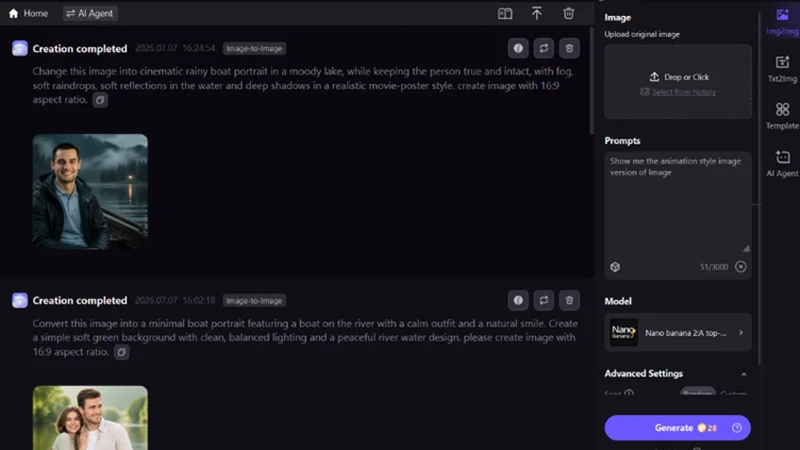Viewport: 800px width, 450px height.
Task: Open the guide book icon in top bar
Action: [505, 13]
